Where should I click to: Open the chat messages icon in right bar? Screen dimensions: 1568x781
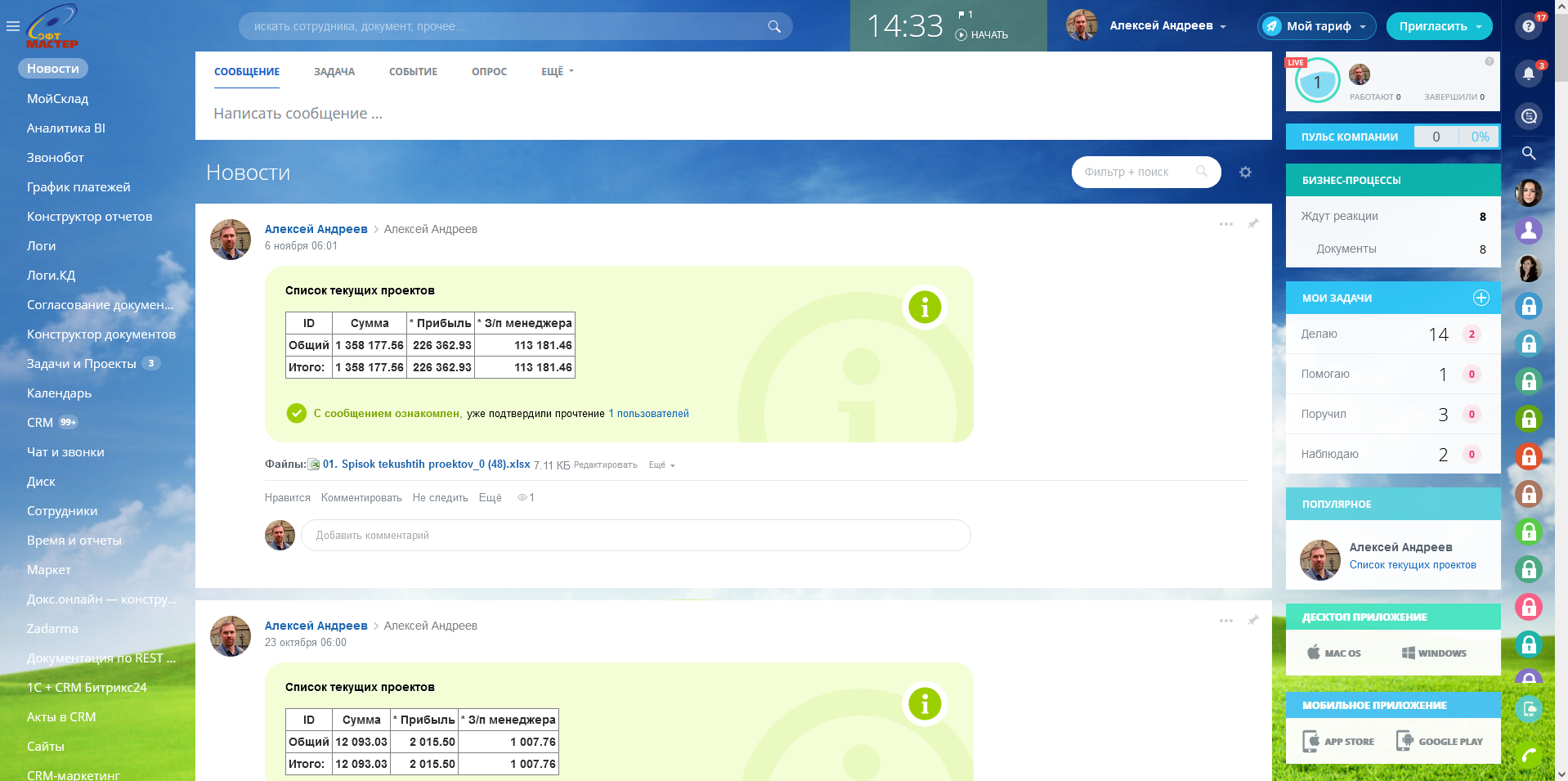tap(1528, 116)
